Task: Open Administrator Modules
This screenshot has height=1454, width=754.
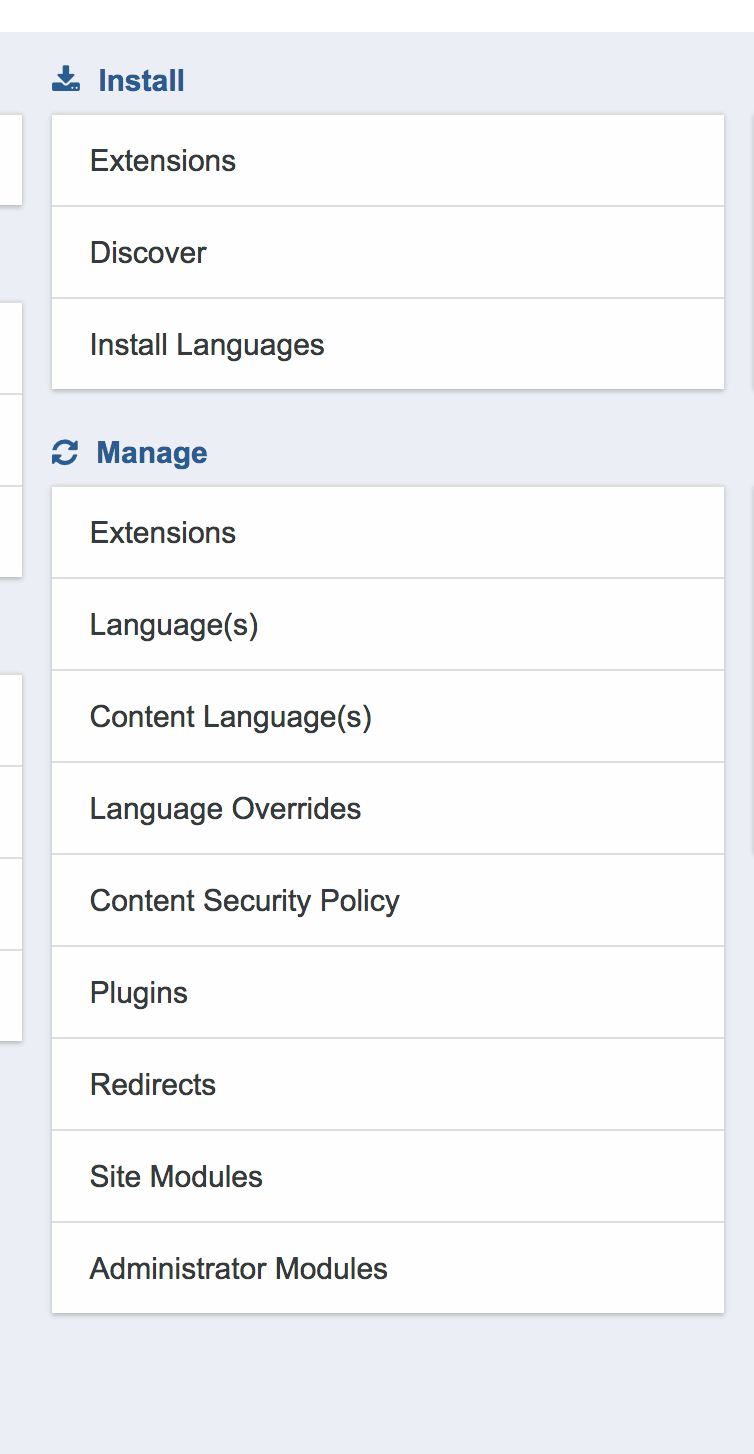Action: coord(388,1269)
